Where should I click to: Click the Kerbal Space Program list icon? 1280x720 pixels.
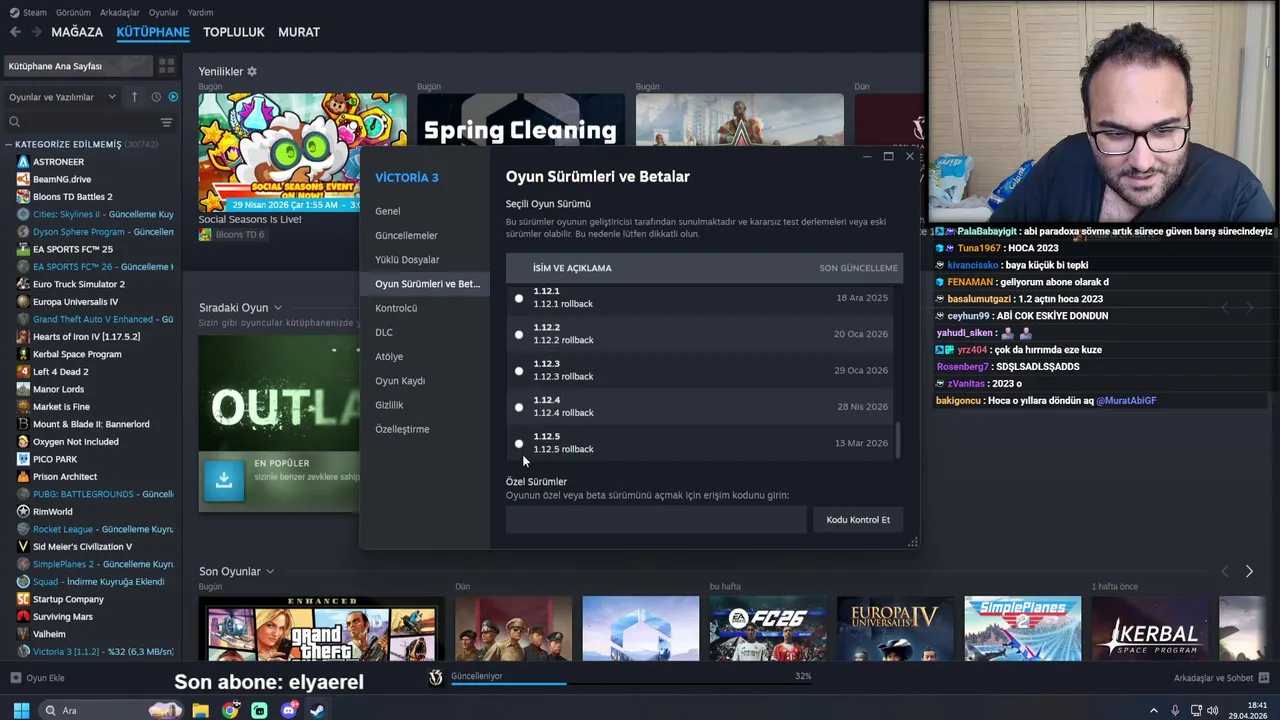pyautogui.click(x=23, y=354)
